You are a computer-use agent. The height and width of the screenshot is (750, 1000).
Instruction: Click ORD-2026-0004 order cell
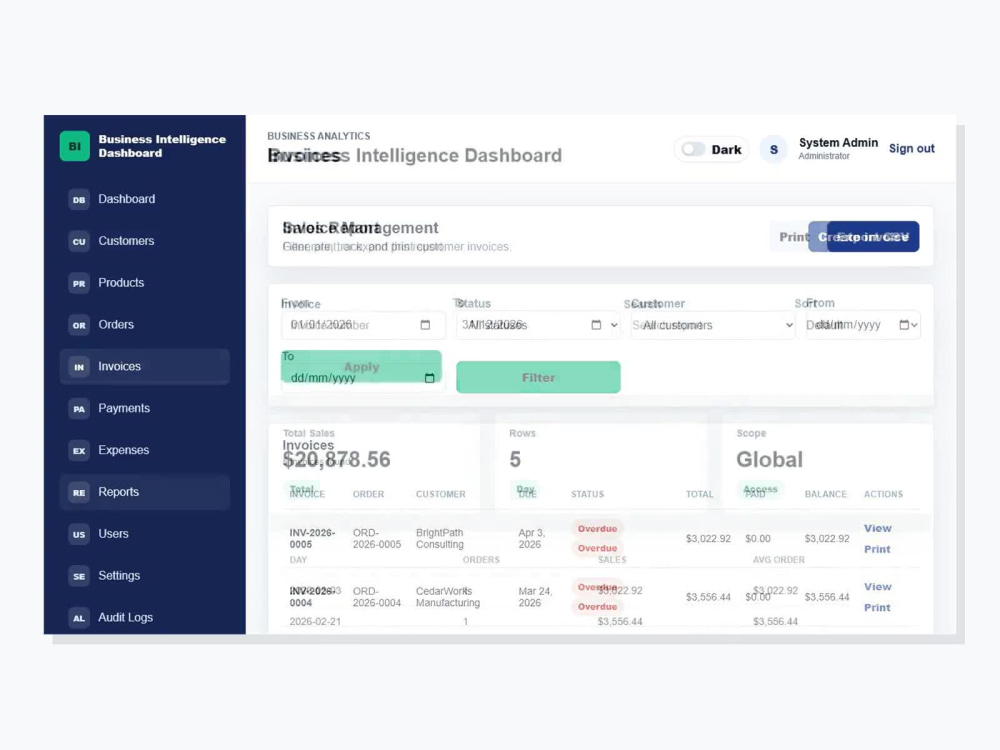pyautogui.click(x=376, y=597)
